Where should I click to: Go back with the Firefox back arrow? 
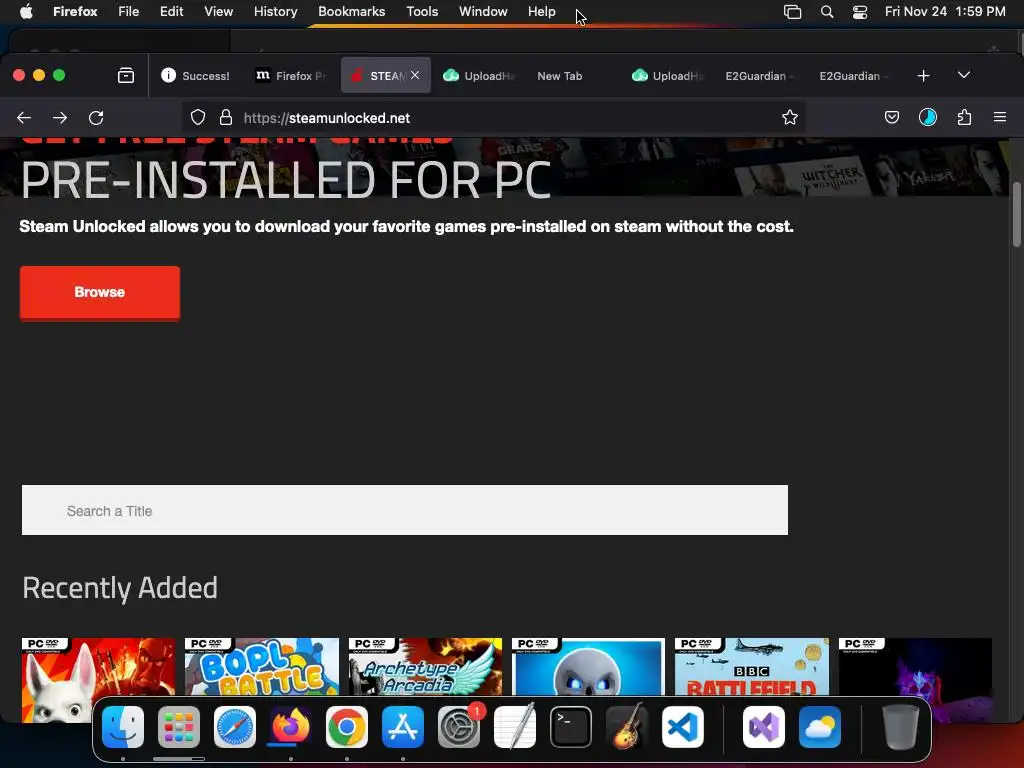24,118
